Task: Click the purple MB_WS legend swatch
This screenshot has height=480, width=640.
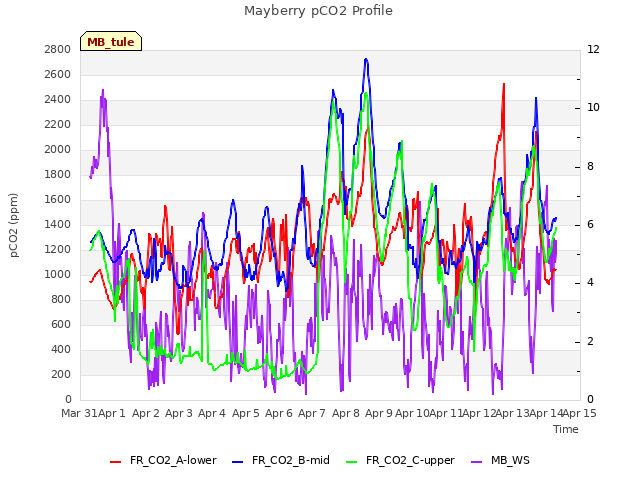Action: coord(477,462)
